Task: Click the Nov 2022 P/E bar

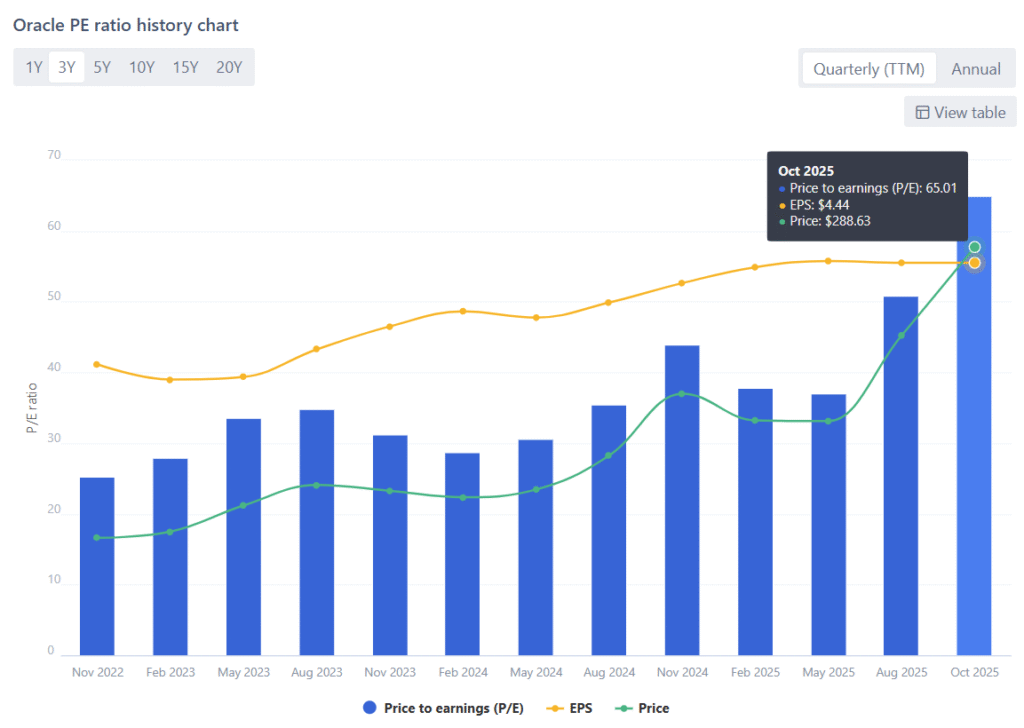Action: [97, 565]
